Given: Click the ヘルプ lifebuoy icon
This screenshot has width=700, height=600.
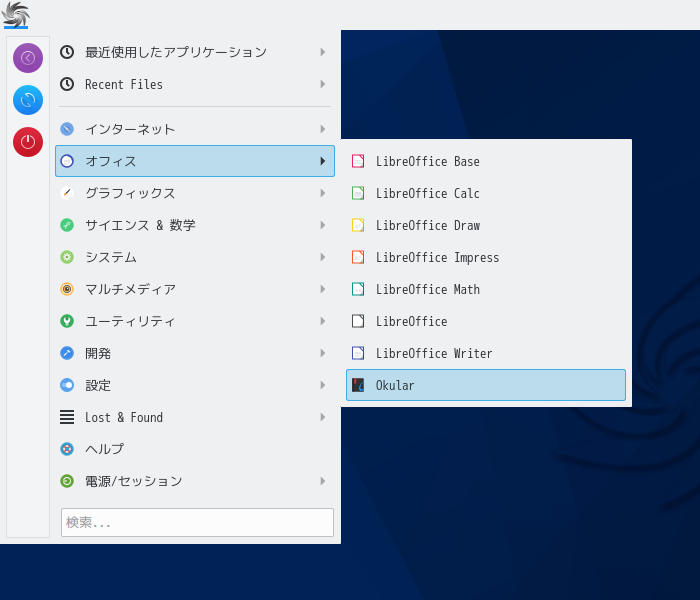Looking at the screenshot, I should 67,449.
